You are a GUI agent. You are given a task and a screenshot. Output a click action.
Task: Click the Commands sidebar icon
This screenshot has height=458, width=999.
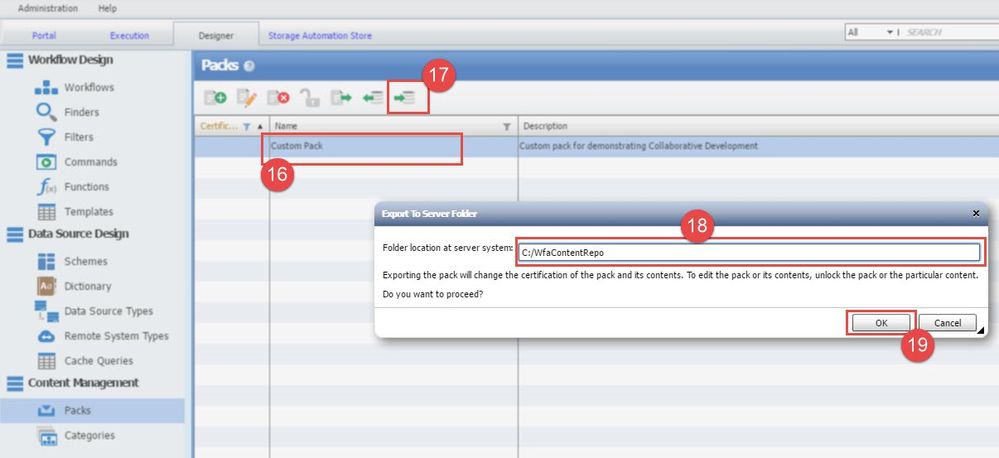[46, 162]
